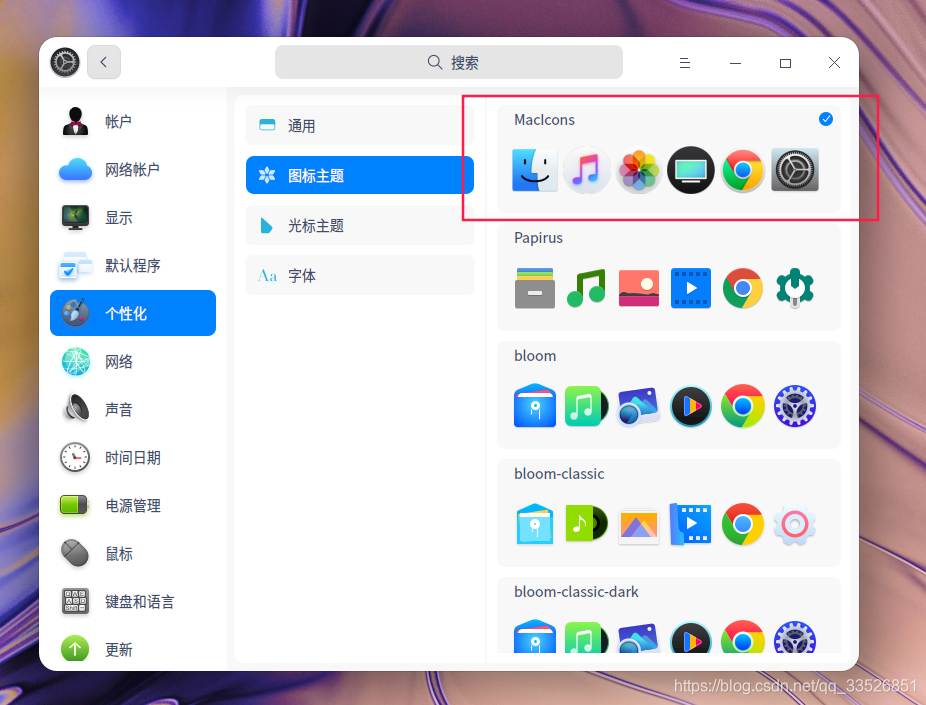
Task: Open the 声音 sound settings
Action: (132, 409)
